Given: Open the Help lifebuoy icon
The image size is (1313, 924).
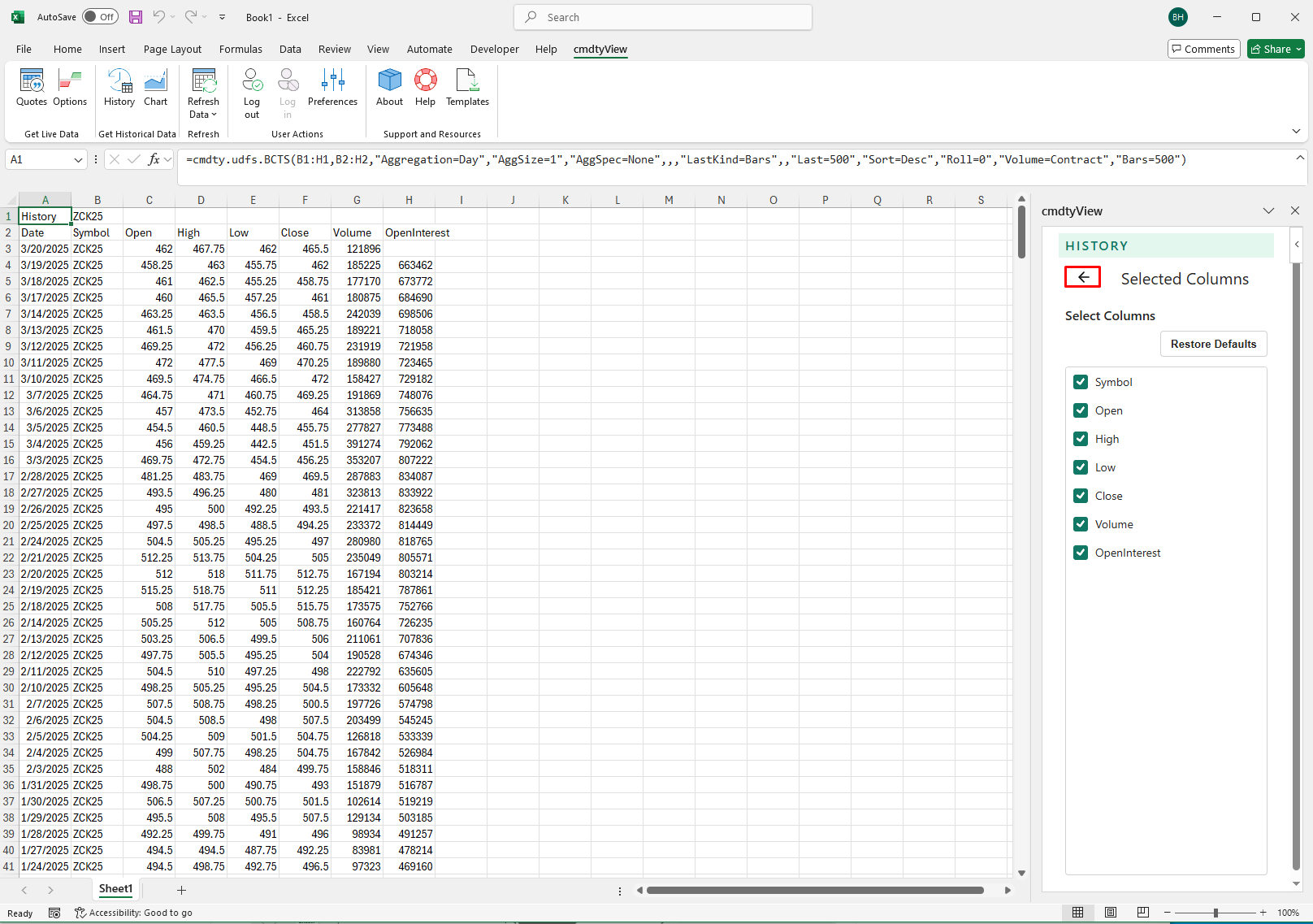Looking at the screenshot, I should [425, 88].
